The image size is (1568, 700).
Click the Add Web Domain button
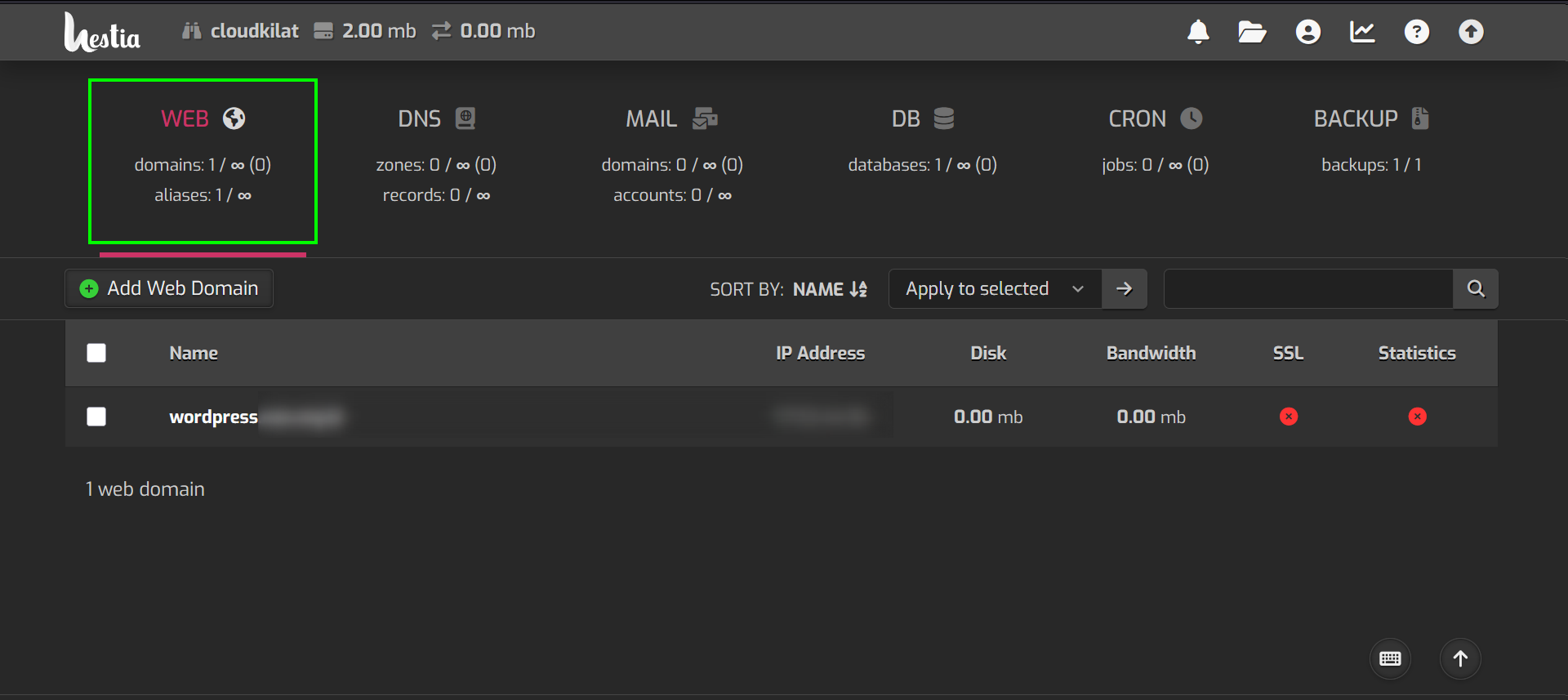click(x=169, y=288)
